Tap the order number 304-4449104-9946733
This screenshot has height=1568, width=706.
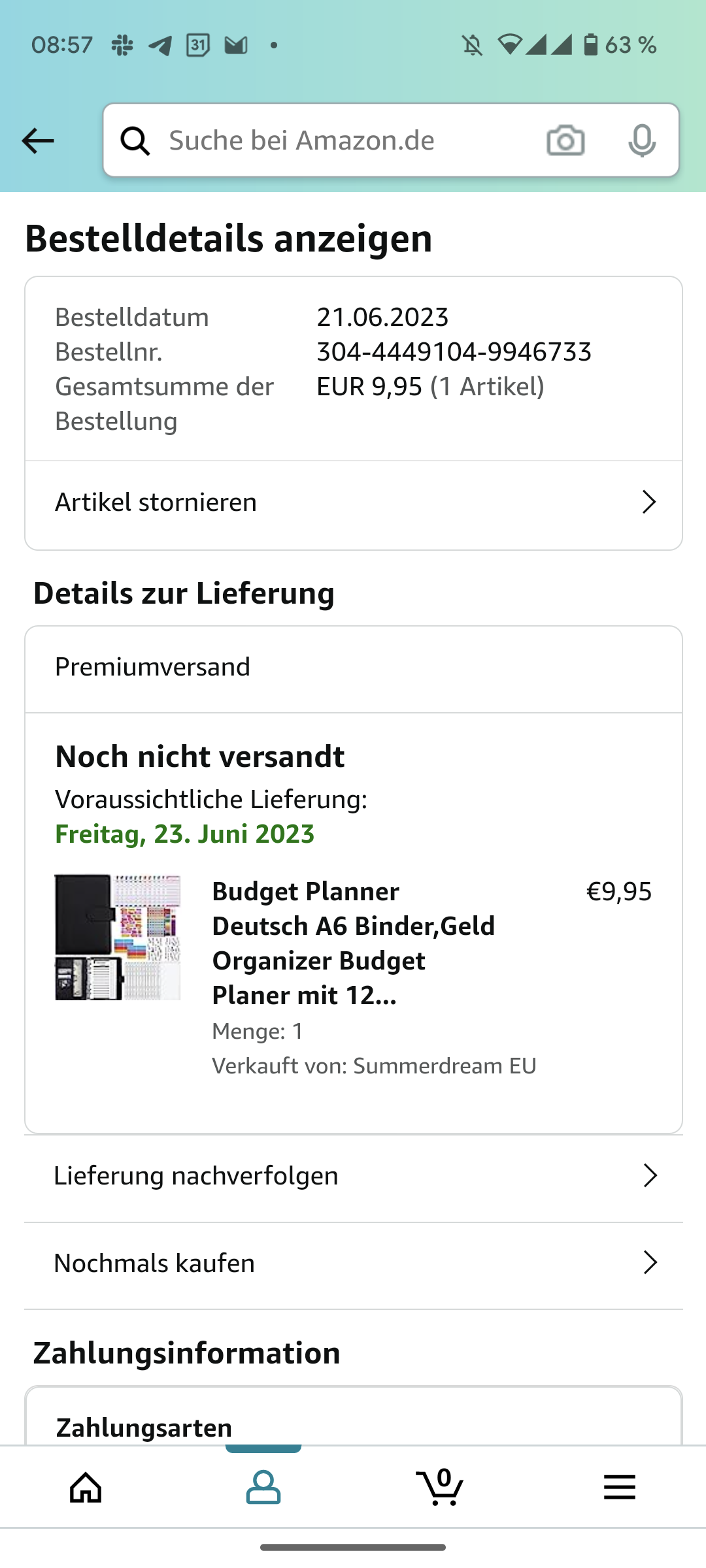[x=454, y=352]
